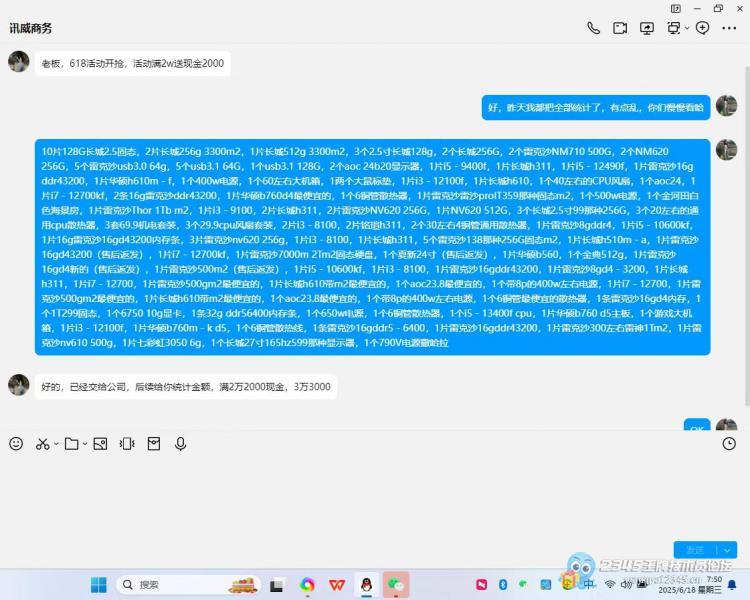Click the pink tray icon
This screenshot has width=750, height=600.
tap(481, 584)
